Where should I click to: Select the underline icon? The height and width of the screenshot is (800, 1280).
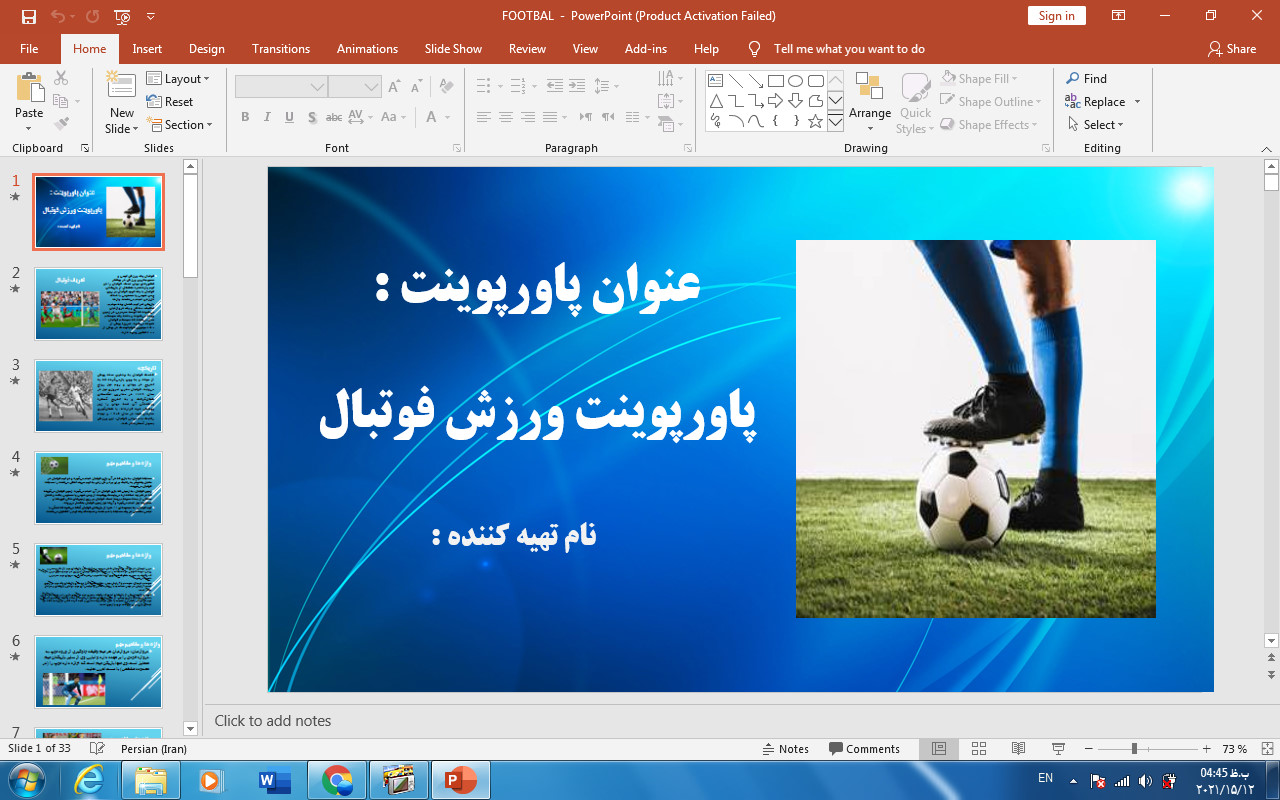tap(288, 117)
